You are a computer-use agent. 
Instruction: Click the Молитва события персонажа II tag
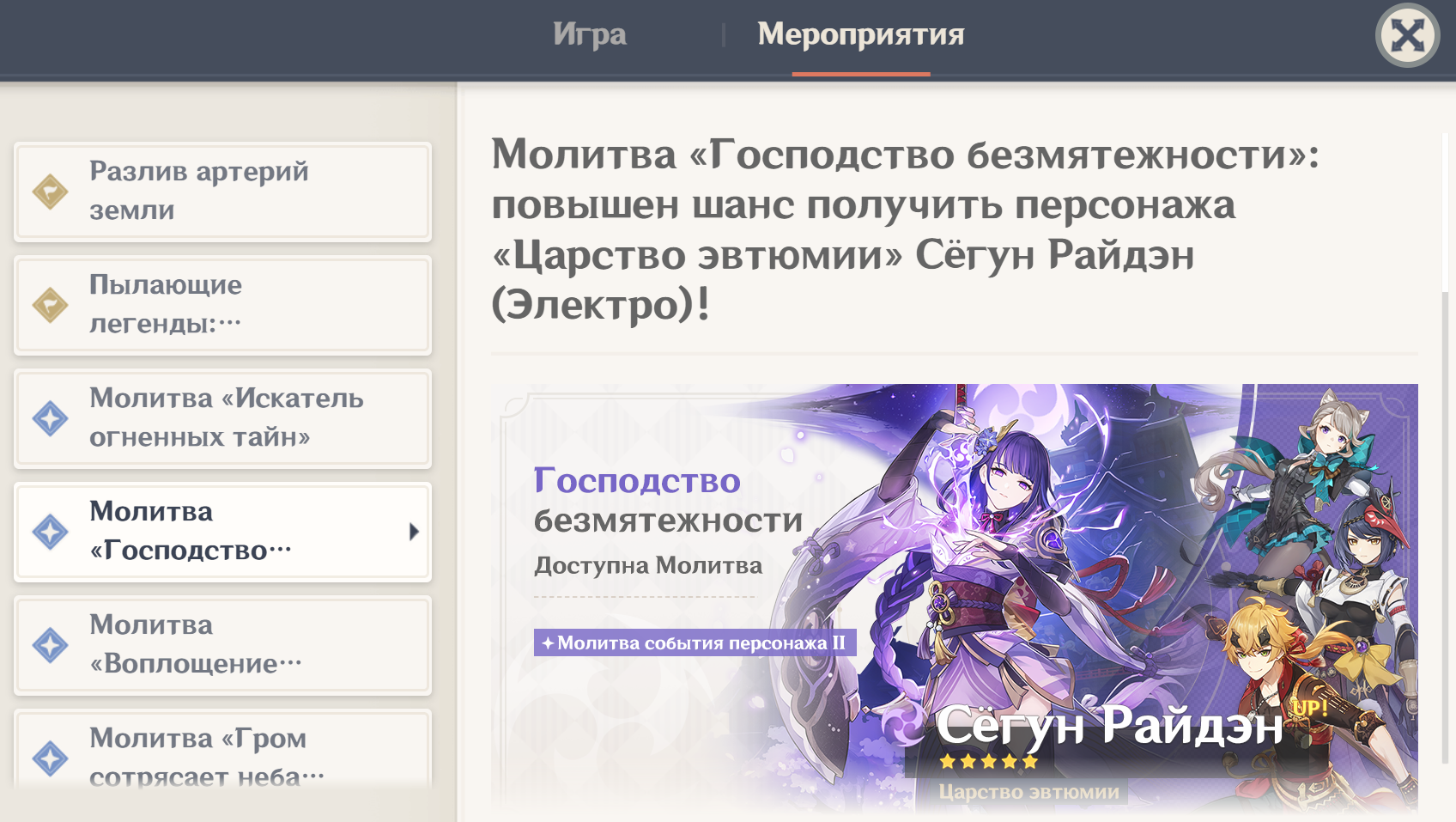pyautogui.click(x=695, y=642)
